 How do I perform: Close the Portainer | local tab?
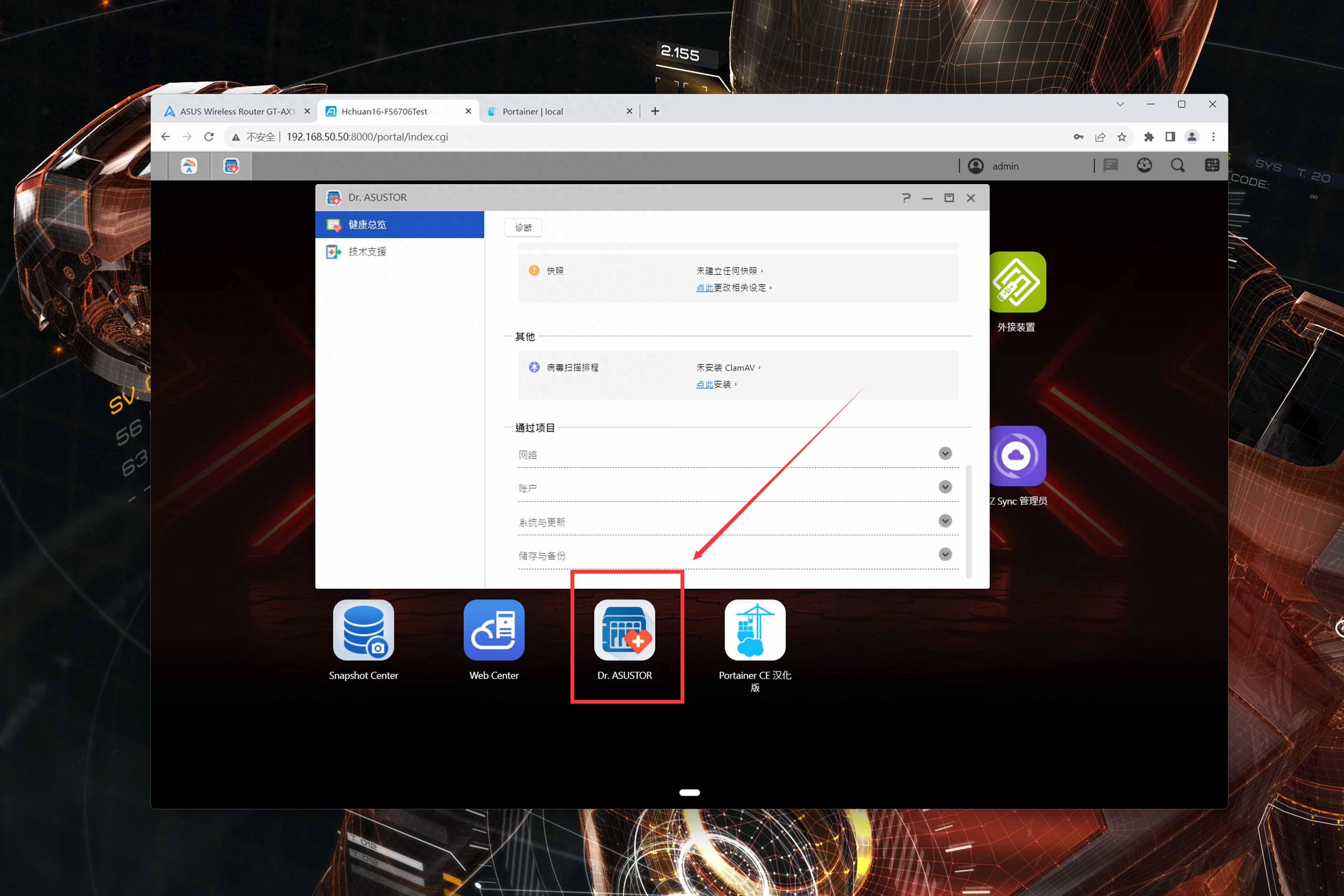pos(629,111)
